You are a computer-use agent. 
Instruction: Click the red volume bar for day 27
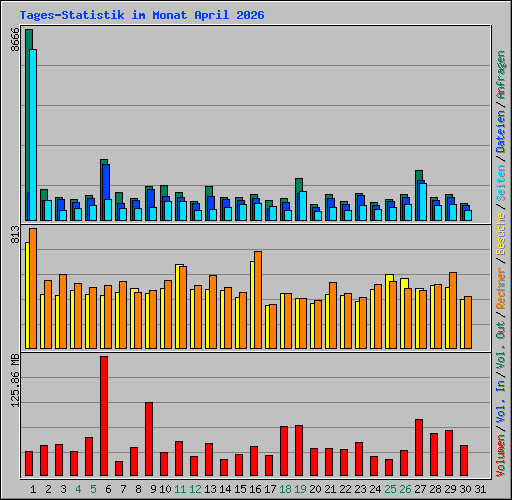pos(419,447)
